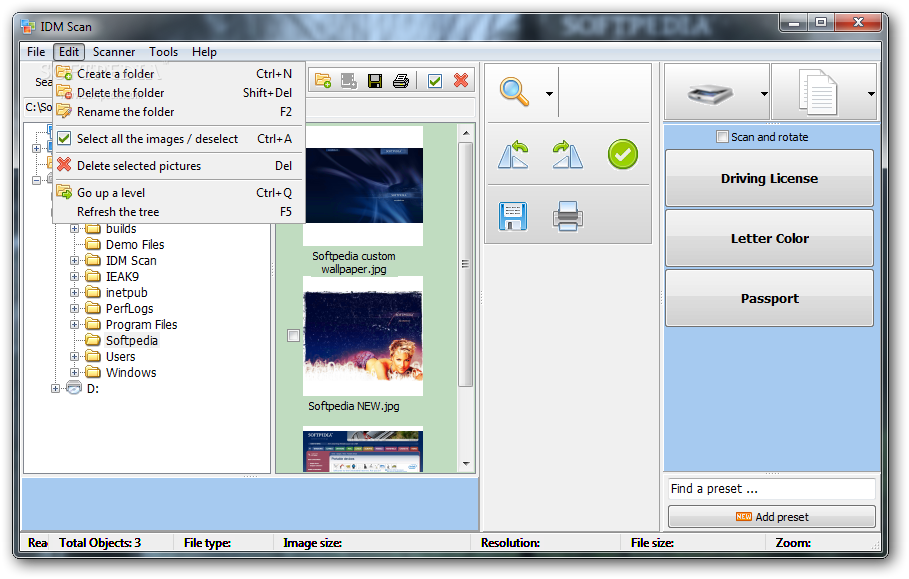909x579 pixels.
Task: Click the IDM Scan title bar app icon
Action: [x=28, y=27]
